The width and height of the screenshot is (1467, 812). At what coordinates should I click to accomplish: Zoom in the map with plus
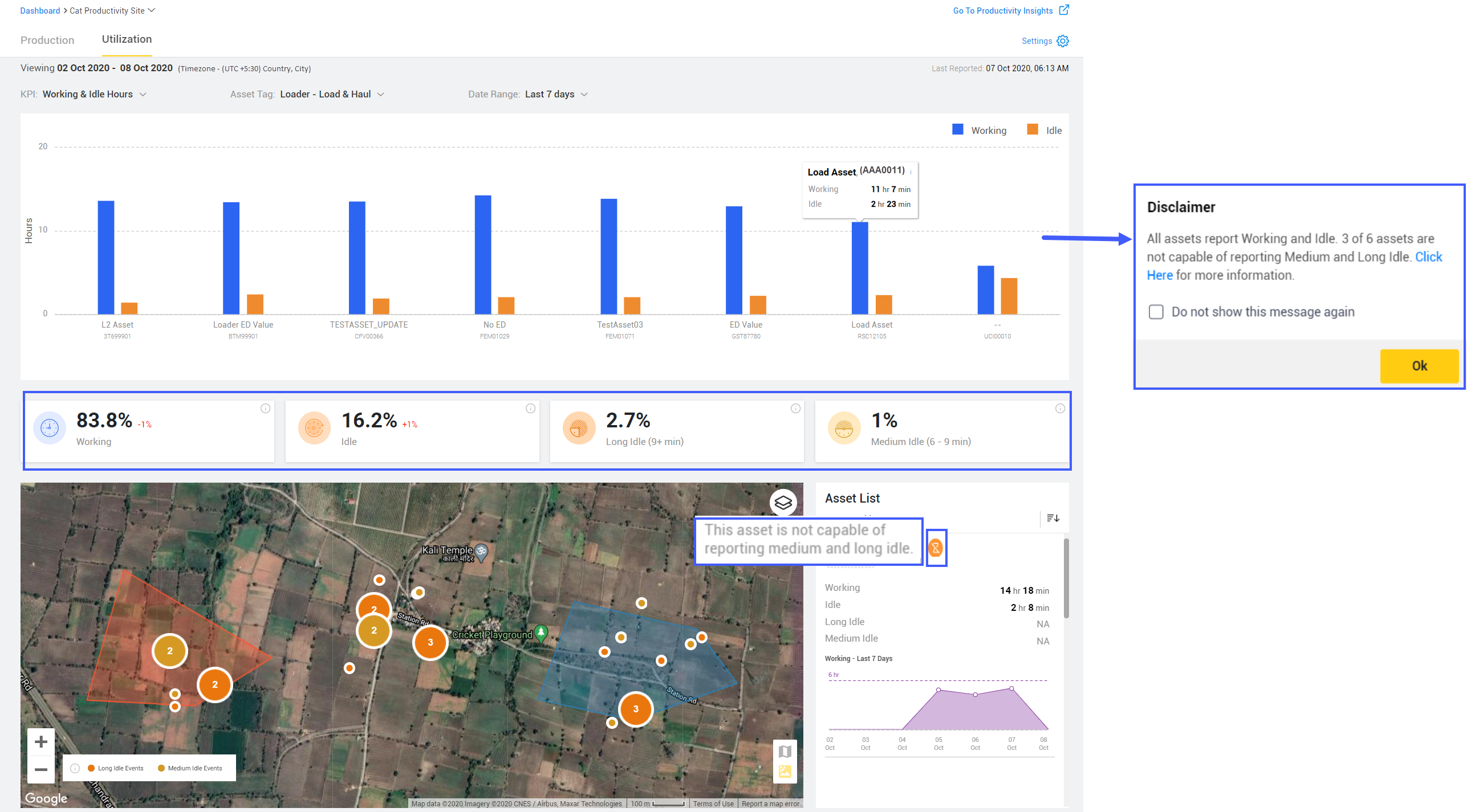click(41, 741)
